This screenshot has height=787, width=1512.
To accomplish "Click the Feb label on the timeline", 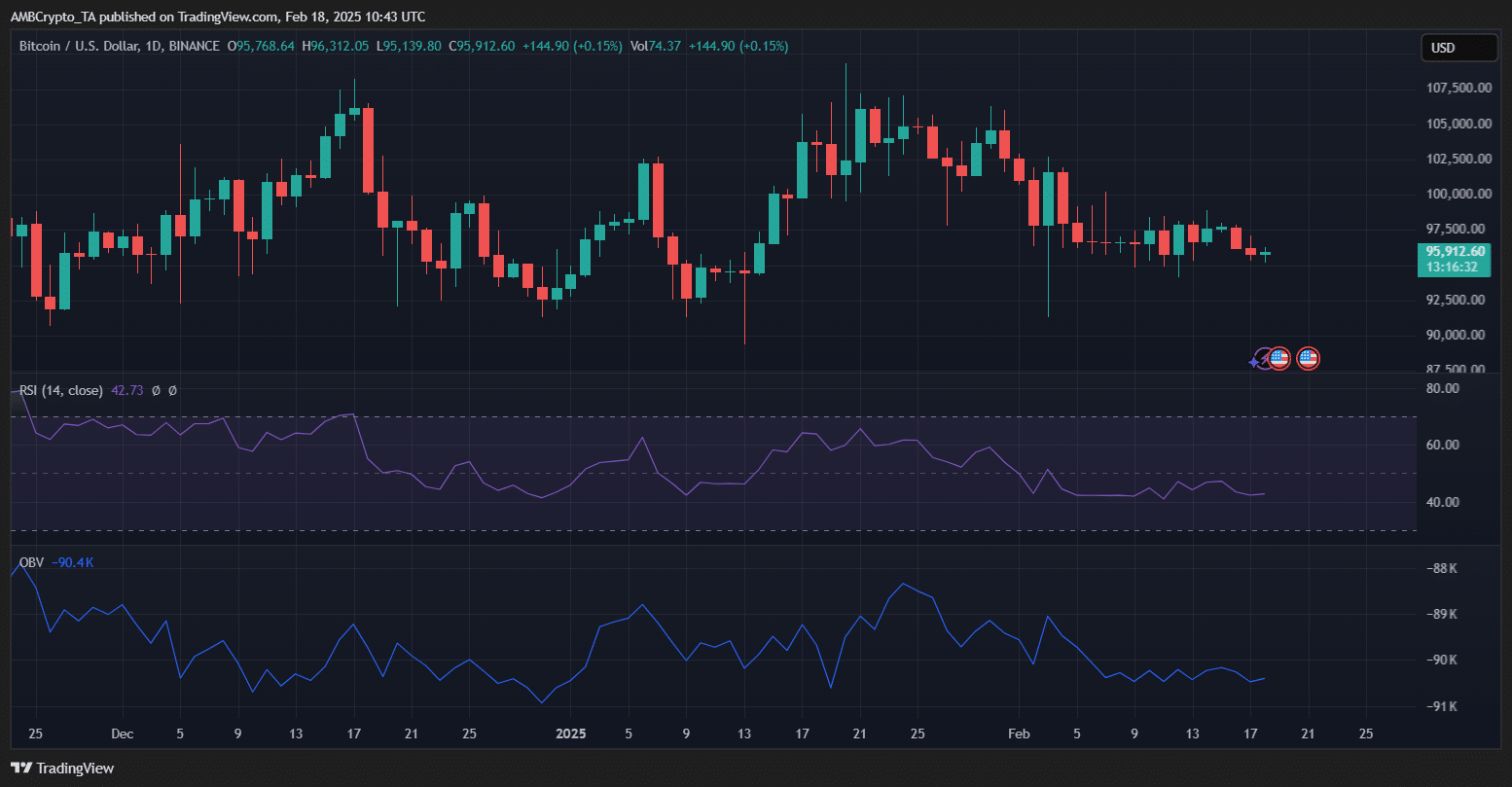I will (1019, 733).
